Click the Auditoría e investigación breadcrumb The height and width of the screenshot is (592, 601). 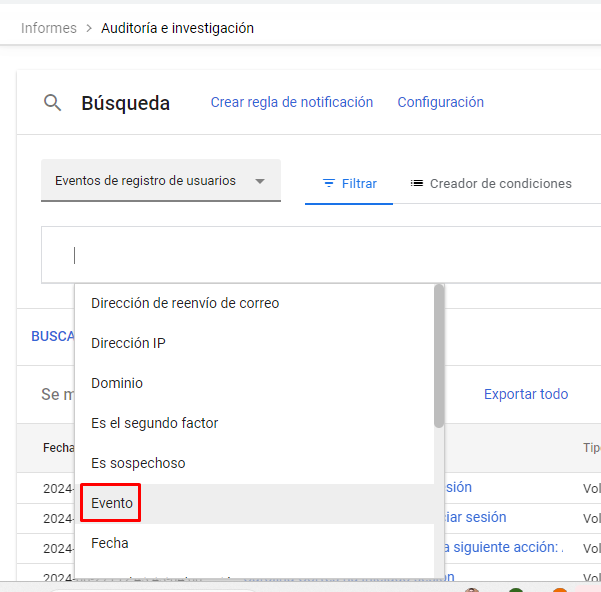pyautogui.click(x=177, y=28)
